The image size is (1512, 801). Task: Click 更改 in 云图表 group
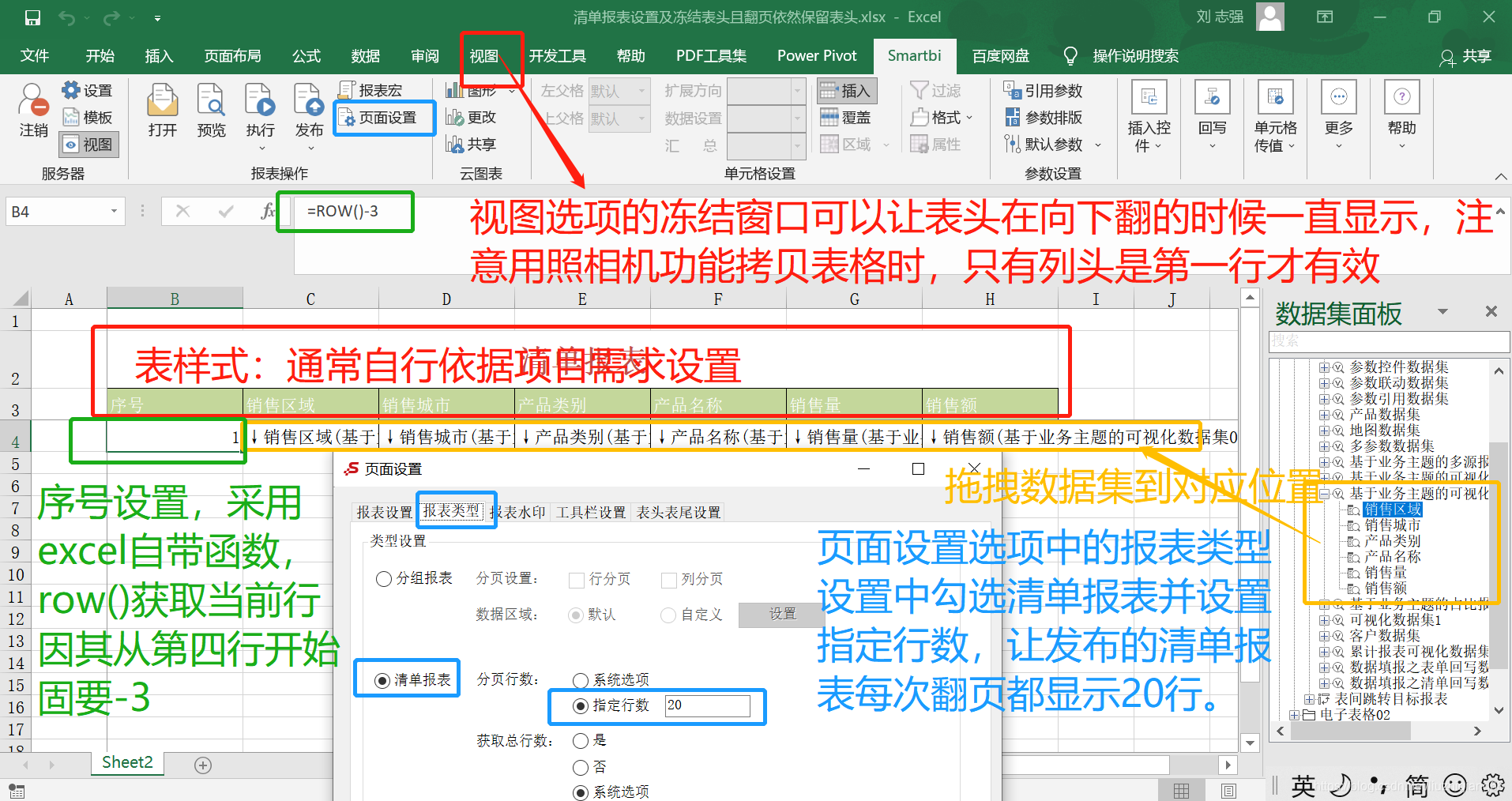click(471, 118)
